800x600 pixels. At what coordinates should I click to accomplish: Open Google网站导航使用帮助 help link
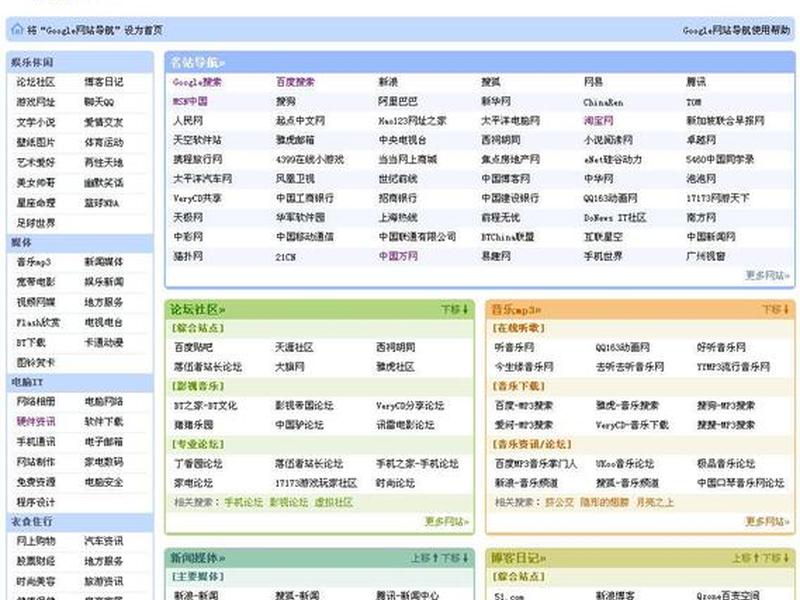pyautogui.click(x=736, y=30)
